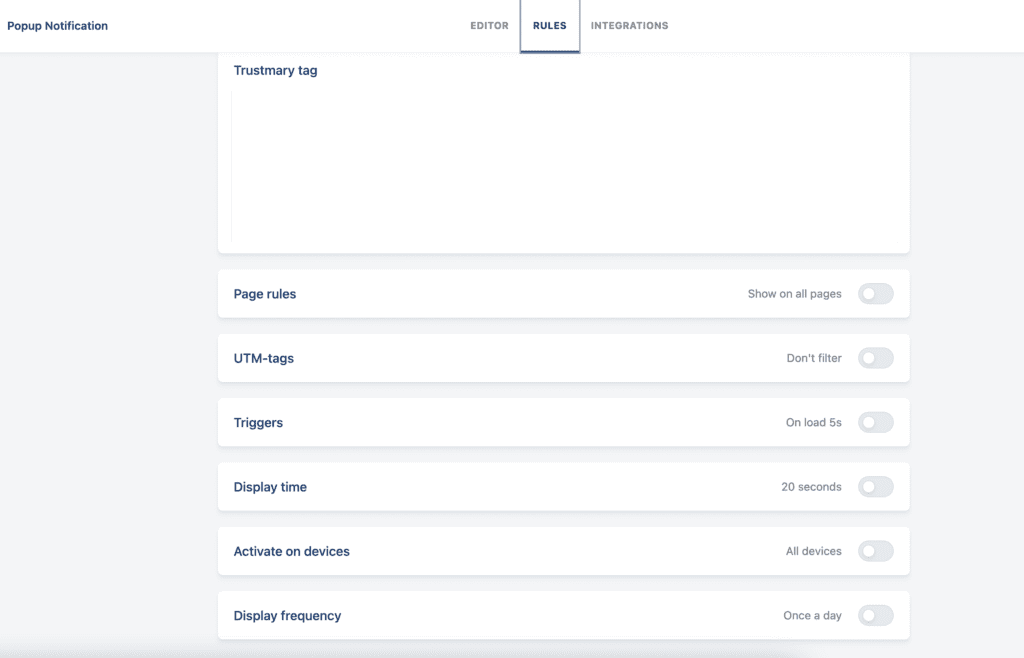
Task: Click the Popup Notification title
Action: (x=57, y=25)
